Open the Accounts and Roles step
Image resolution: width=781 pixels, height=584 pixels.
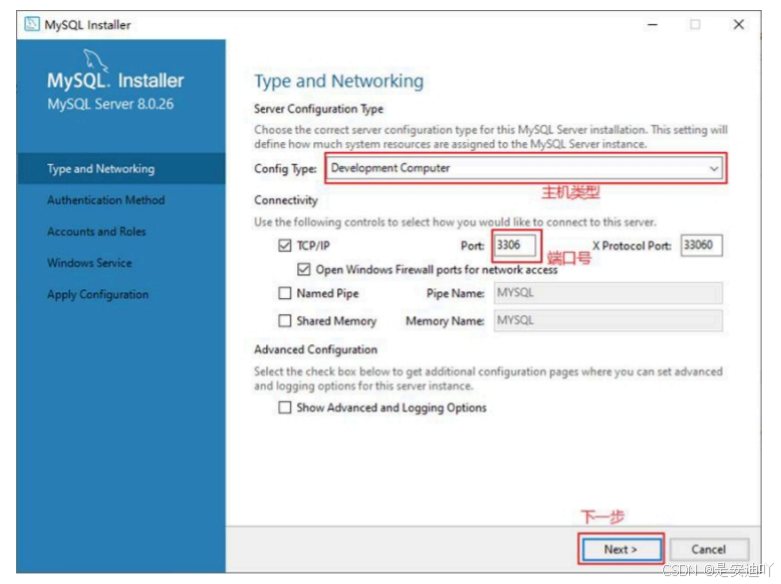96,231
